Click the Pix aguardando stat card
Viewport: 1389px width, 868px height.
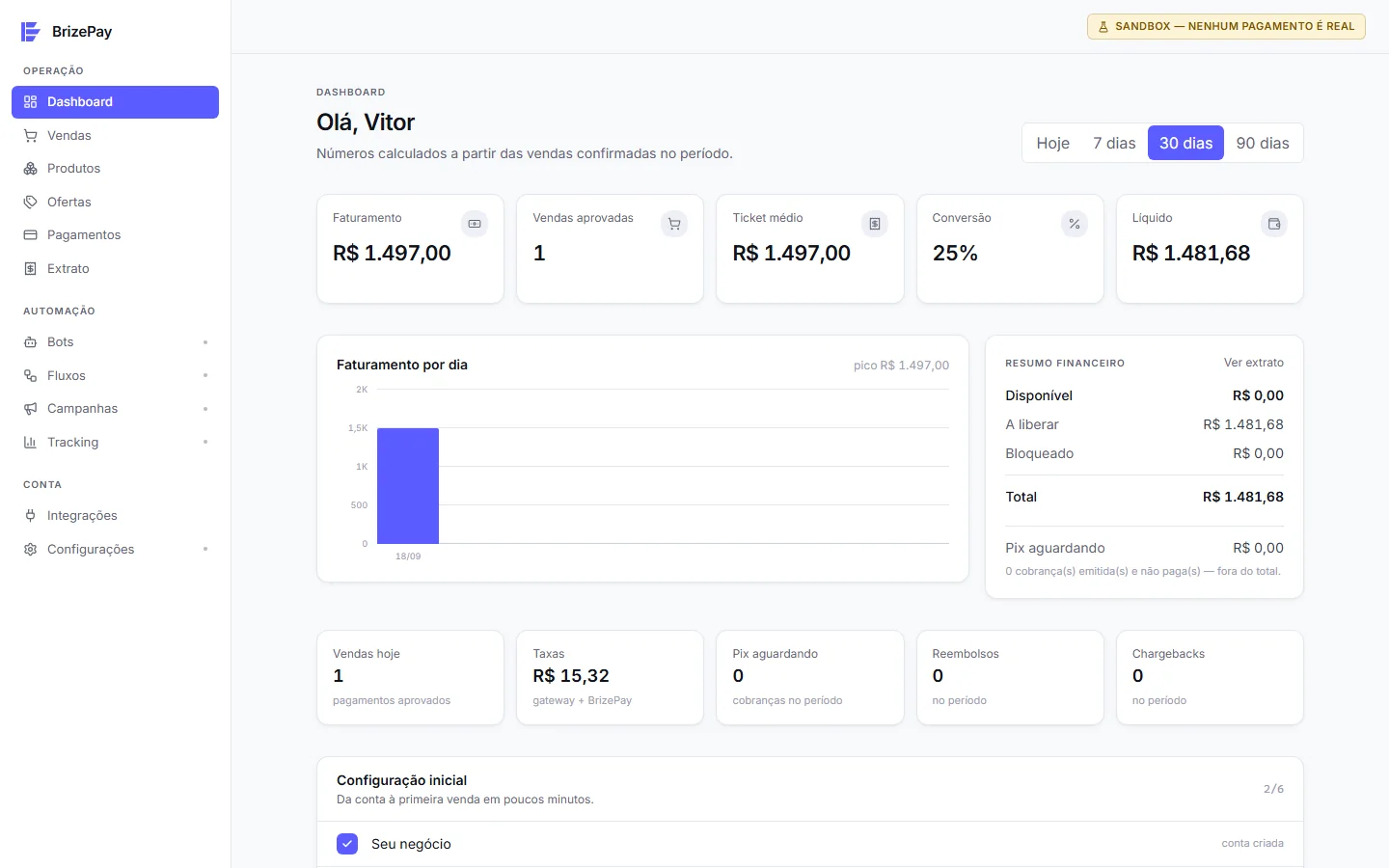click(x=809, y=677)
